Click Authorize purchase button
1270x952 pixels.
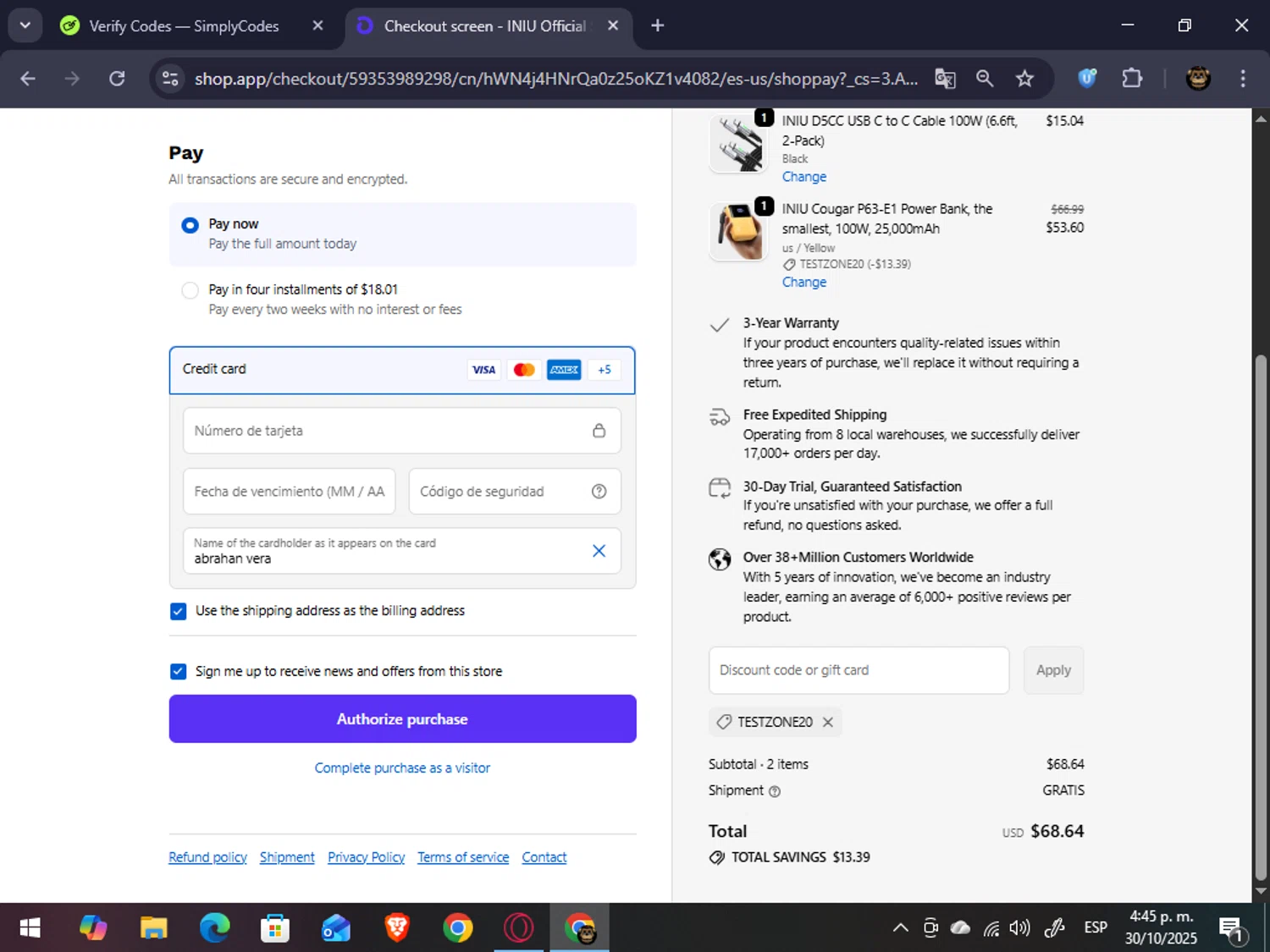pyautogui.click(x=402, y=719)
